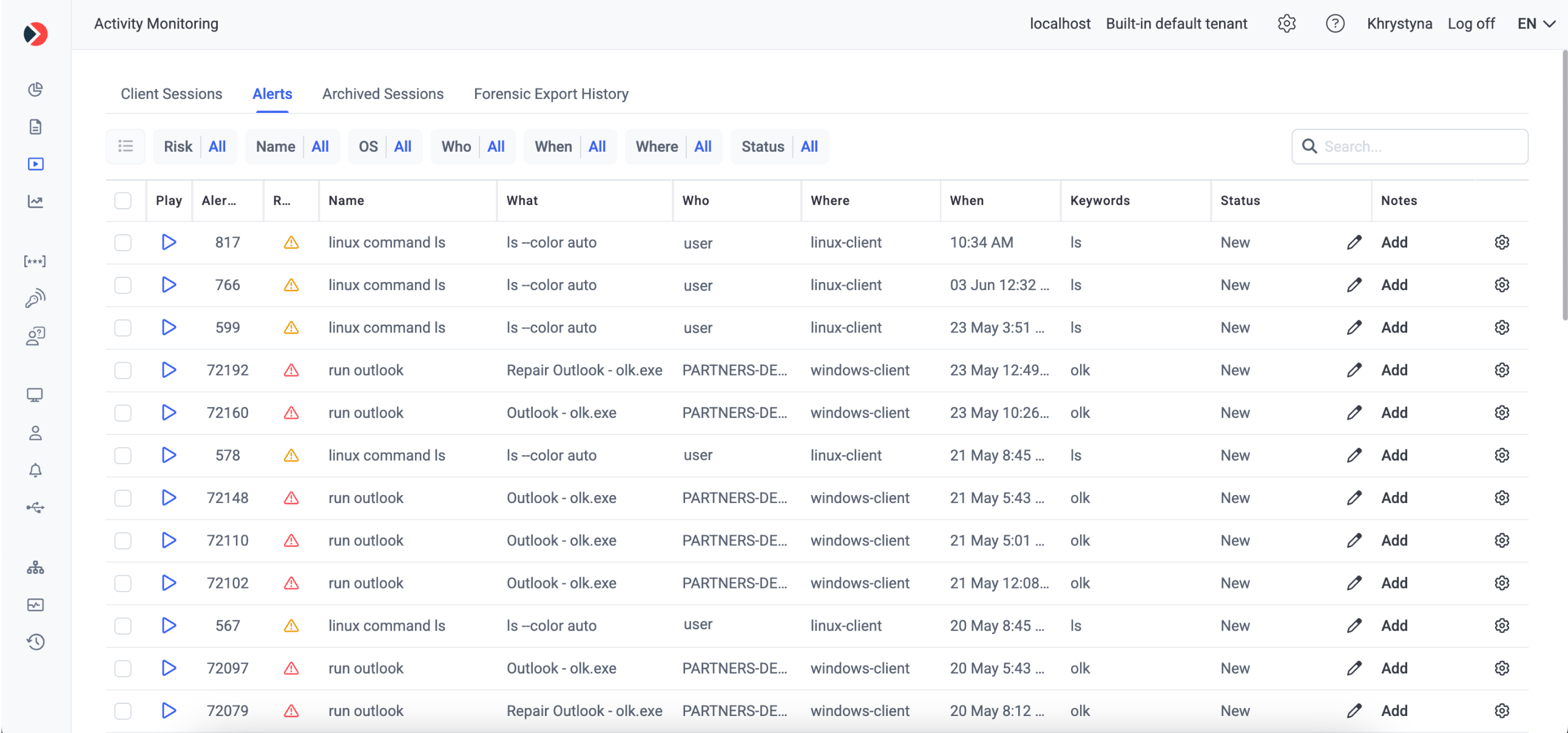Click Add note for alert 578
The image size is (1568, 733).
click(x=1394, y=455)
